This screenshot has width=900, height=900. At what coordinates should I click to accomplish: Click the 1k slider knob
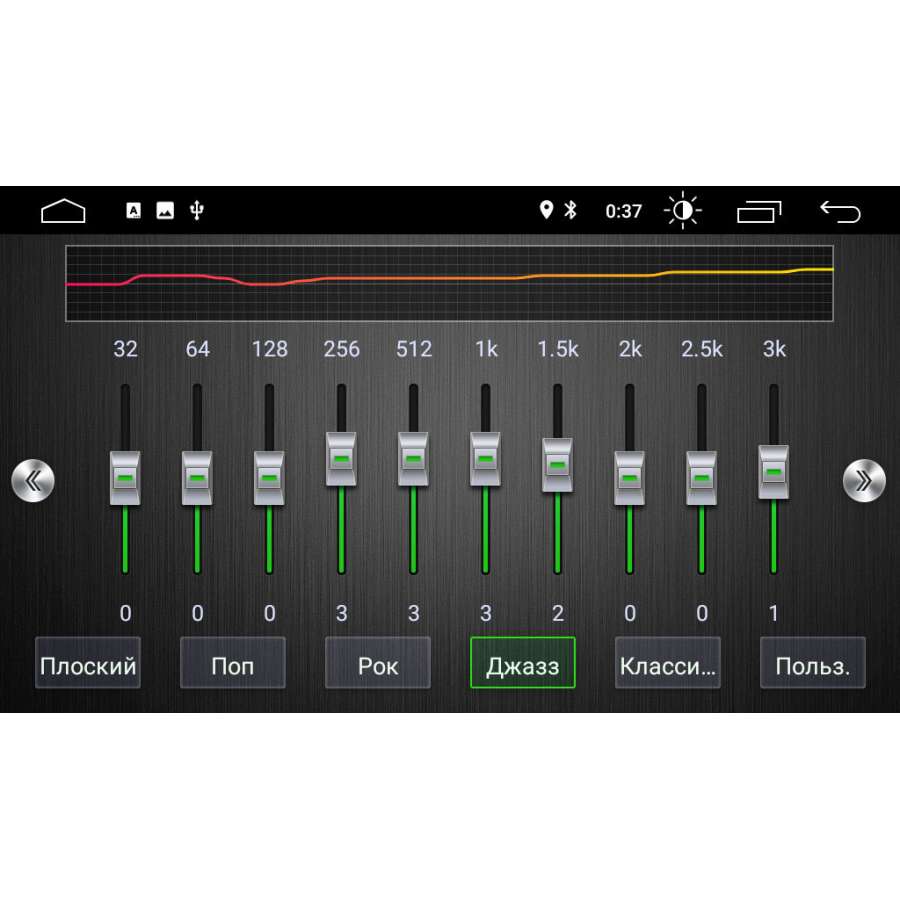(485, 459)
